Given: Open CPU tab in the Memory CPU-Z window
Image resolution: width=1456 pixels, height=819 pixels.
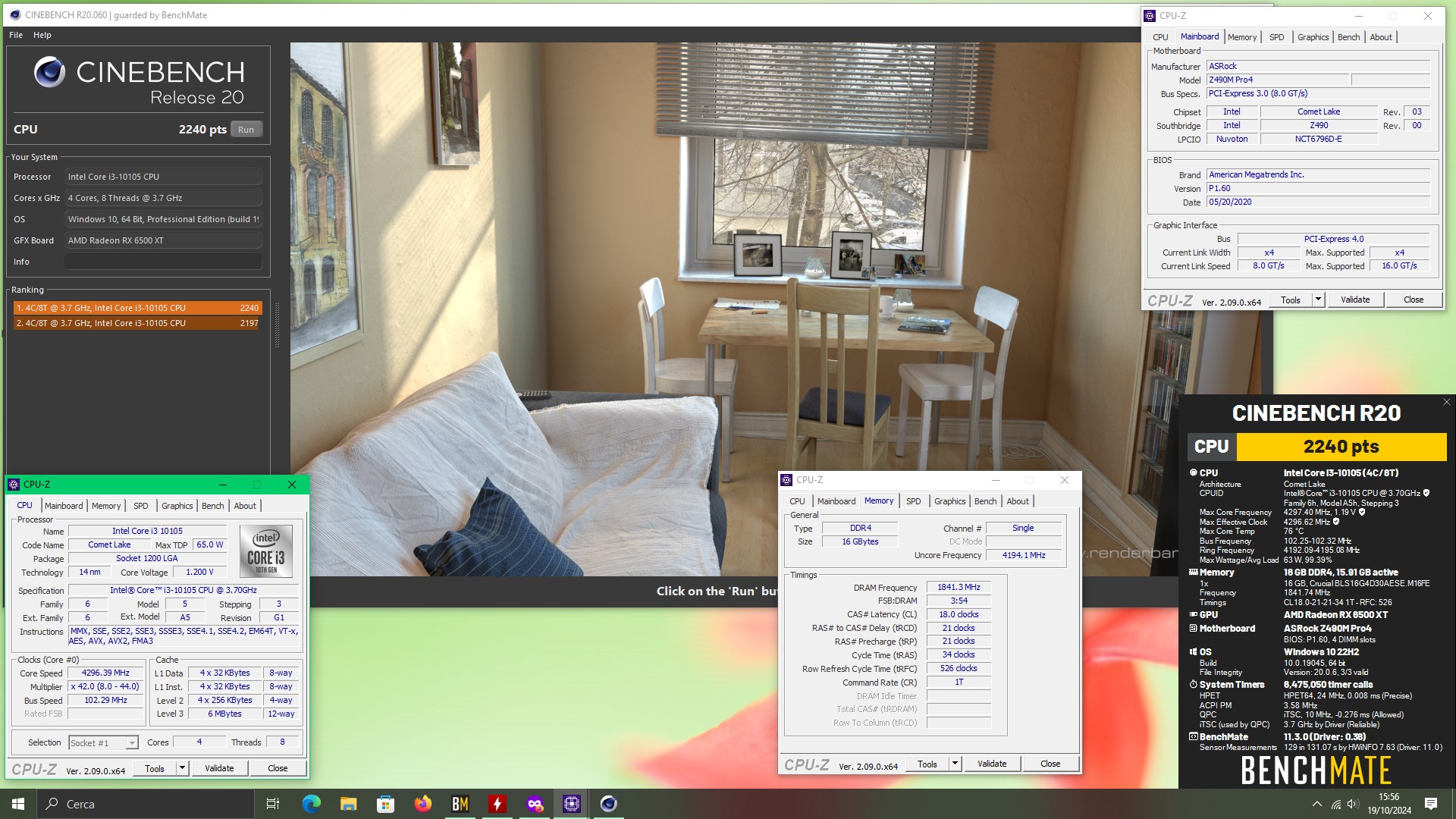Looking at the screenshot, I should click(797, 501).
